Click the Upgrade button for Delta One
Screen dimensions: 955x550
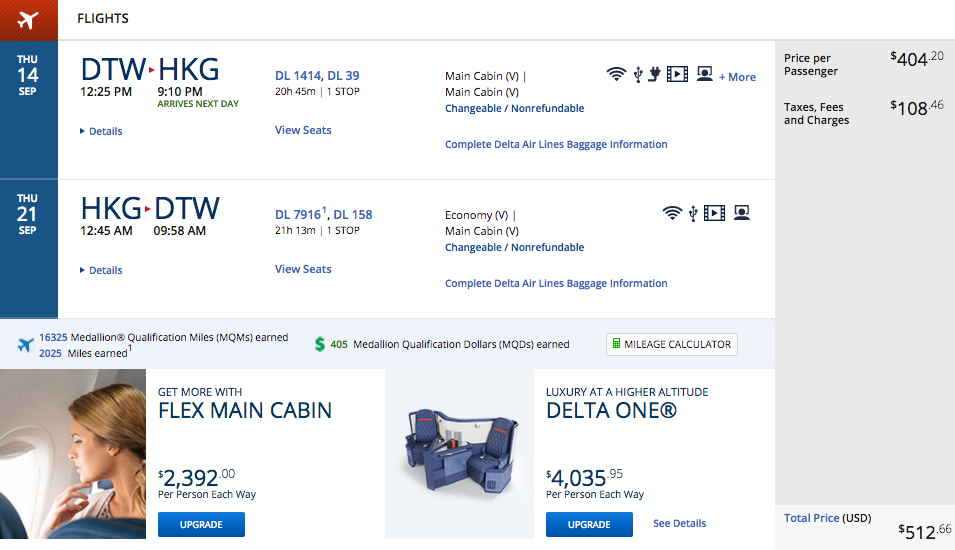coord(589,524)
